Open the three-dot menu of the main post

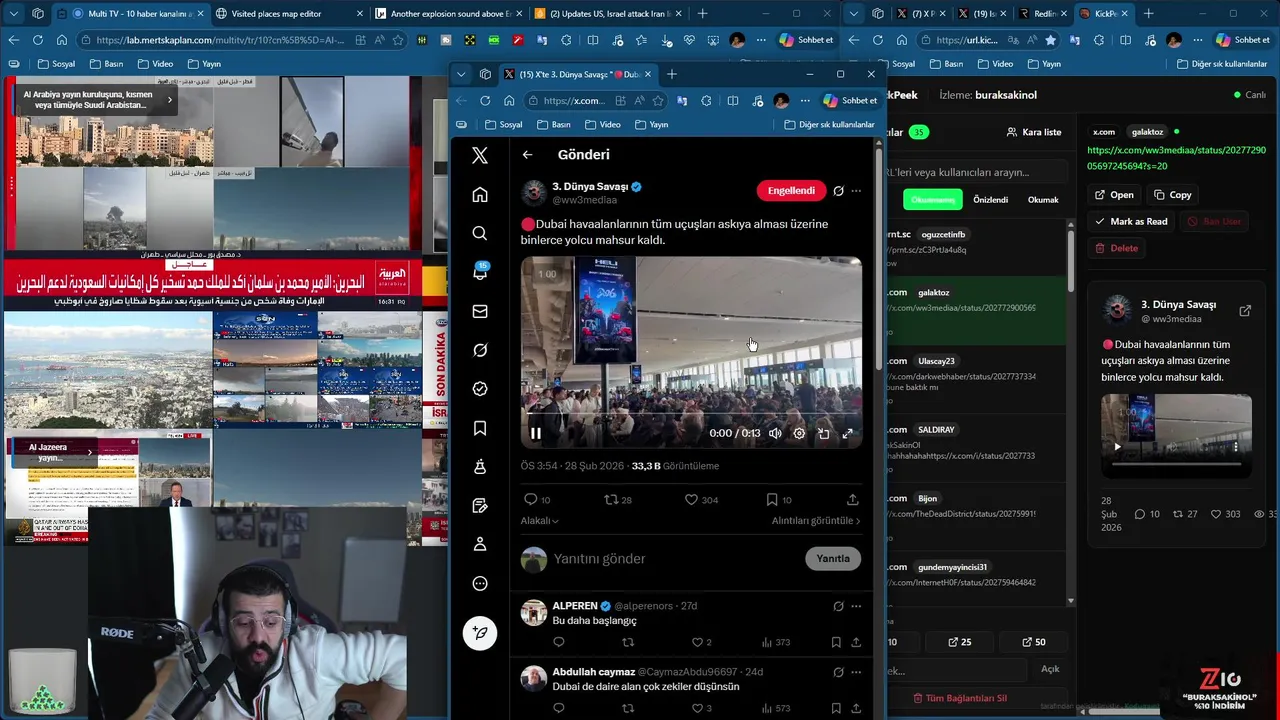click(856, 190)
